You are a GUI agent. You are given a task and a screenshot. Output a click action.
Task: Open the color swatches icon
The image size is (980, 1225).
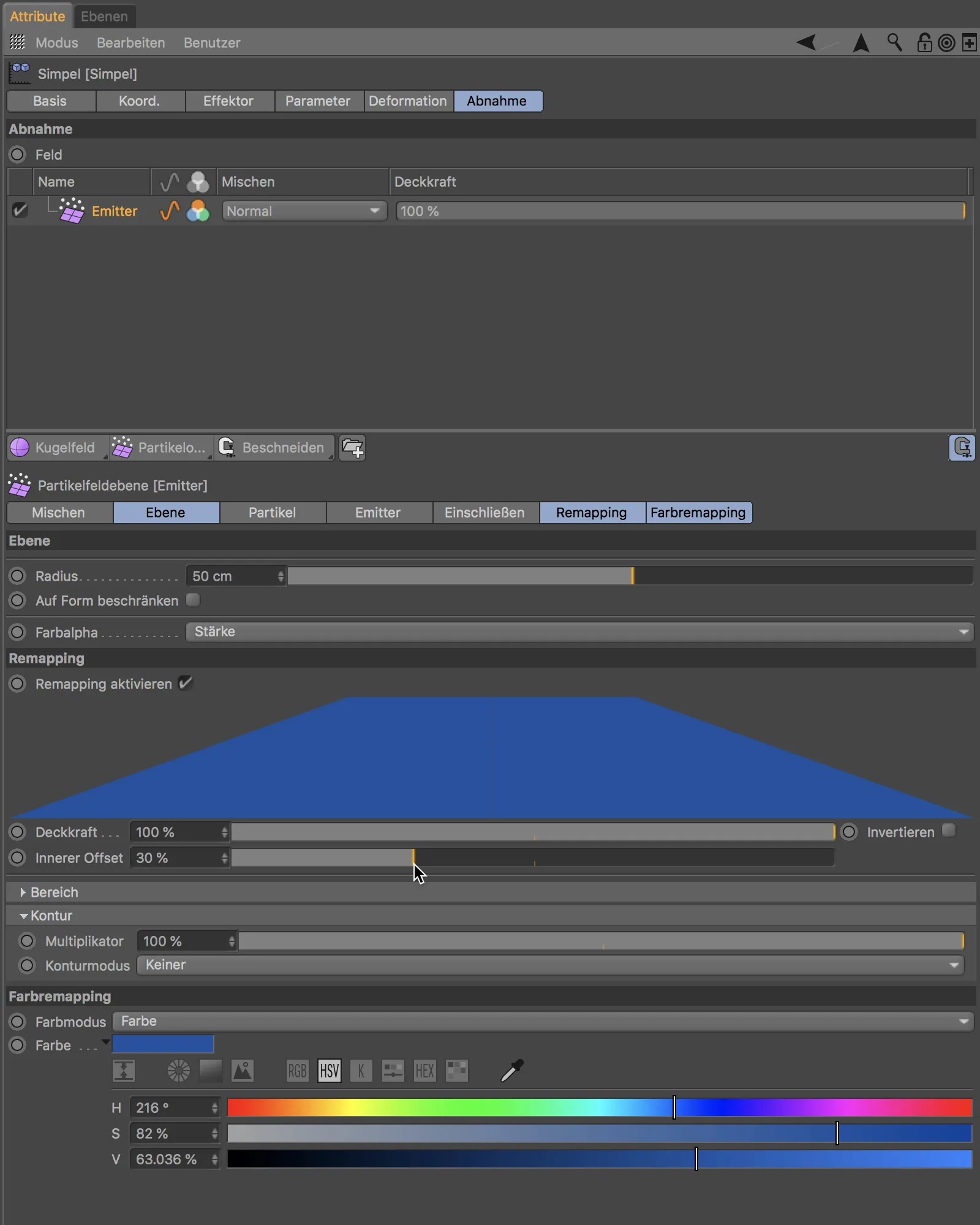(457, 1071)
